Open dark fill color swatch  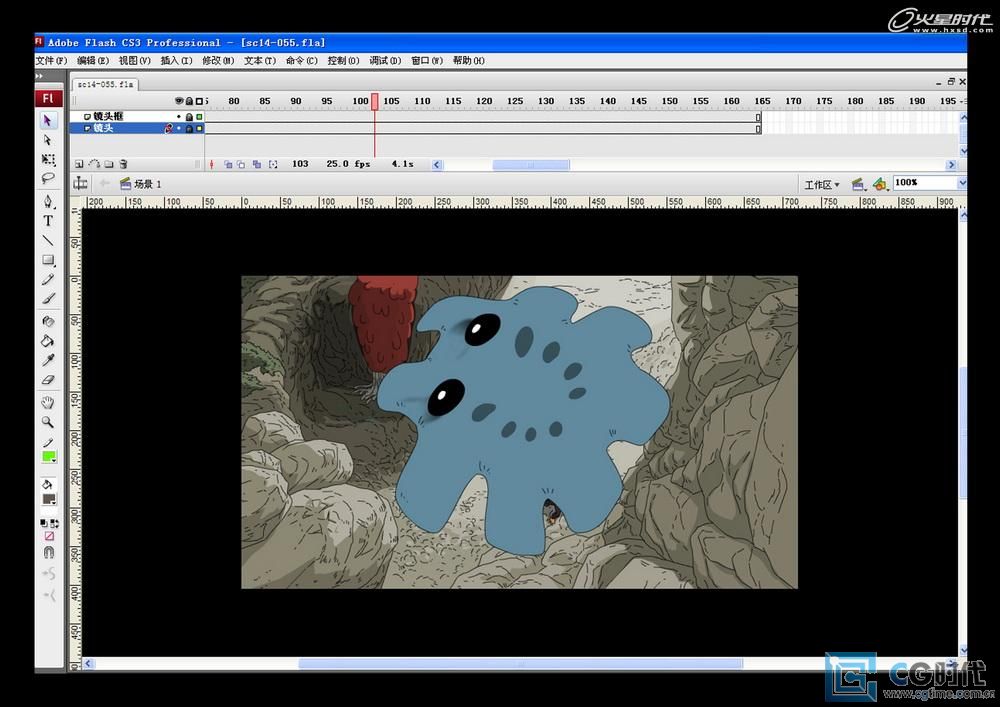click(x=48, y=499)
